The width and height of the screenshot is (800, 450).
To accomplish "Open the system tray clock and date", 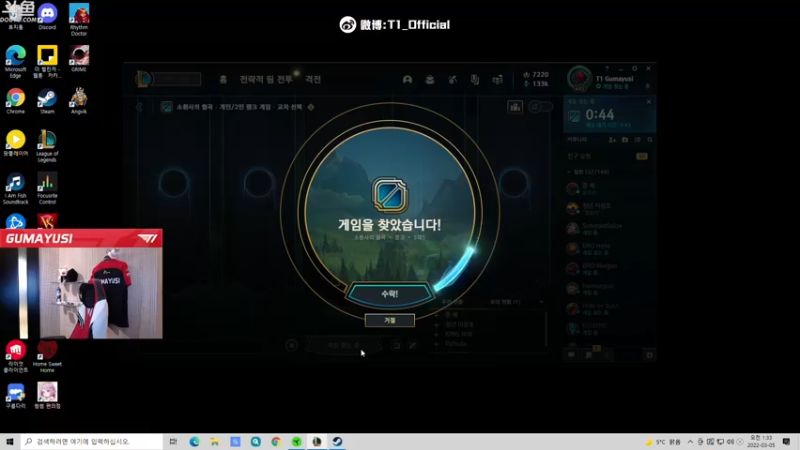I will pyautogui.click(x=761, y=441).
